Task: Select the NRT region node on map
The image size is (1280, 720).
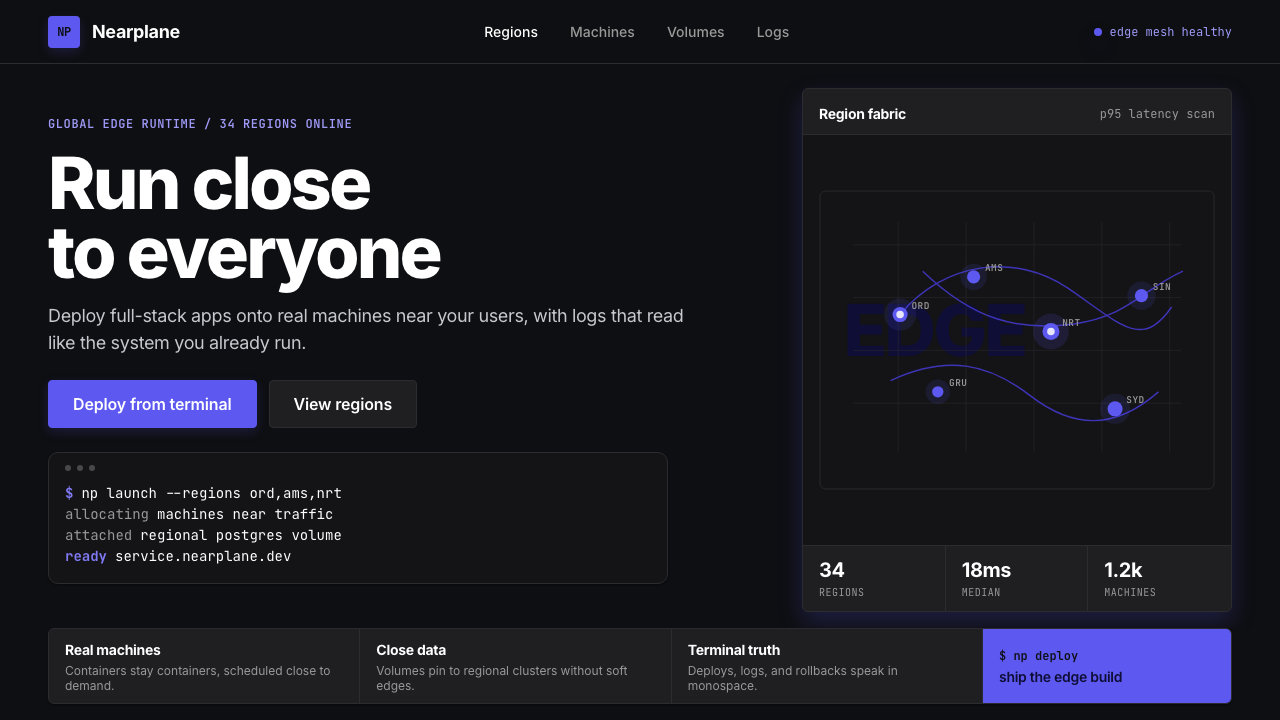Action: point(1051,331)
